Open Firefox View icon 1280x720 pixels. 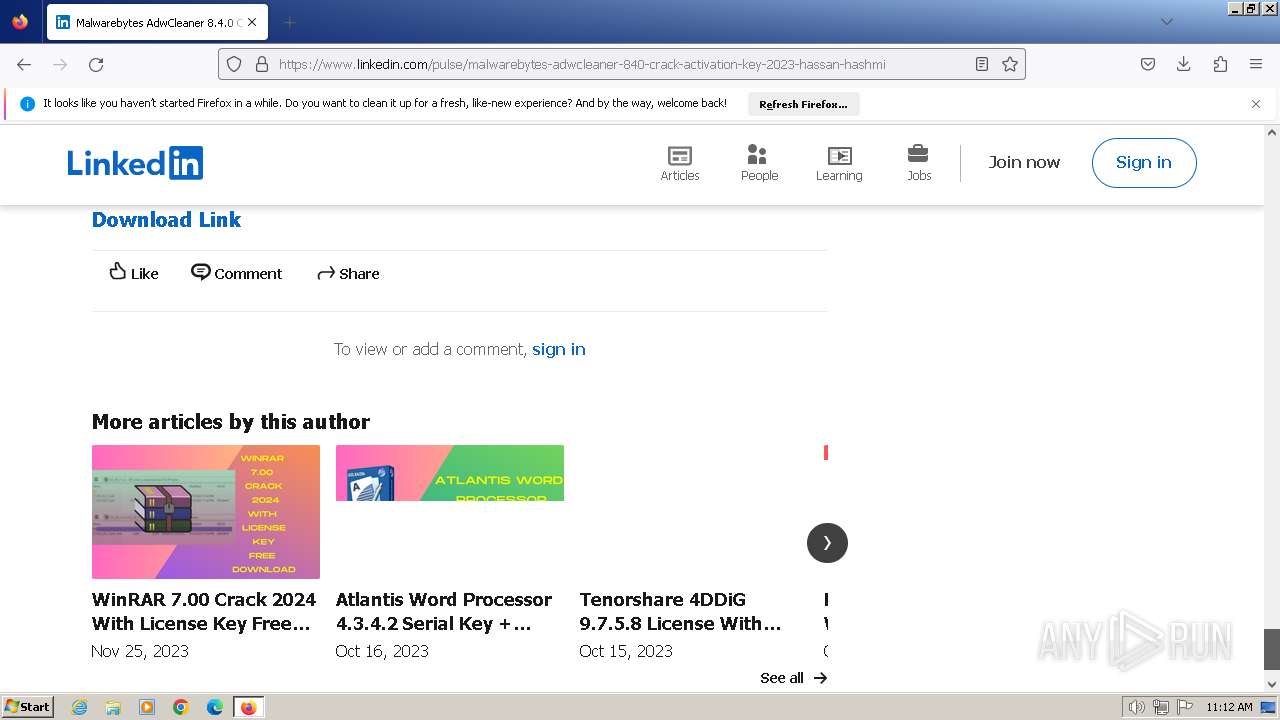click(20, 22)
